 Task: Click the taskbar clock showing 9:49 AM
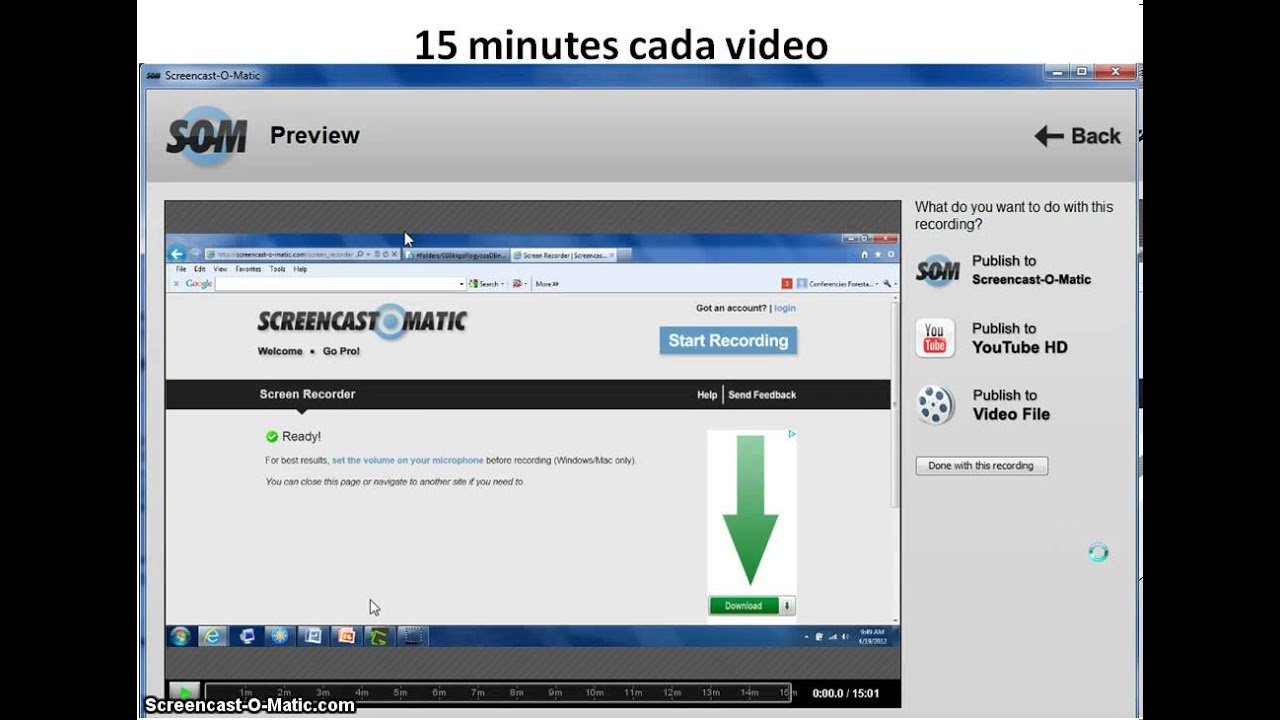pyautogui.click(x=871, y=636)
